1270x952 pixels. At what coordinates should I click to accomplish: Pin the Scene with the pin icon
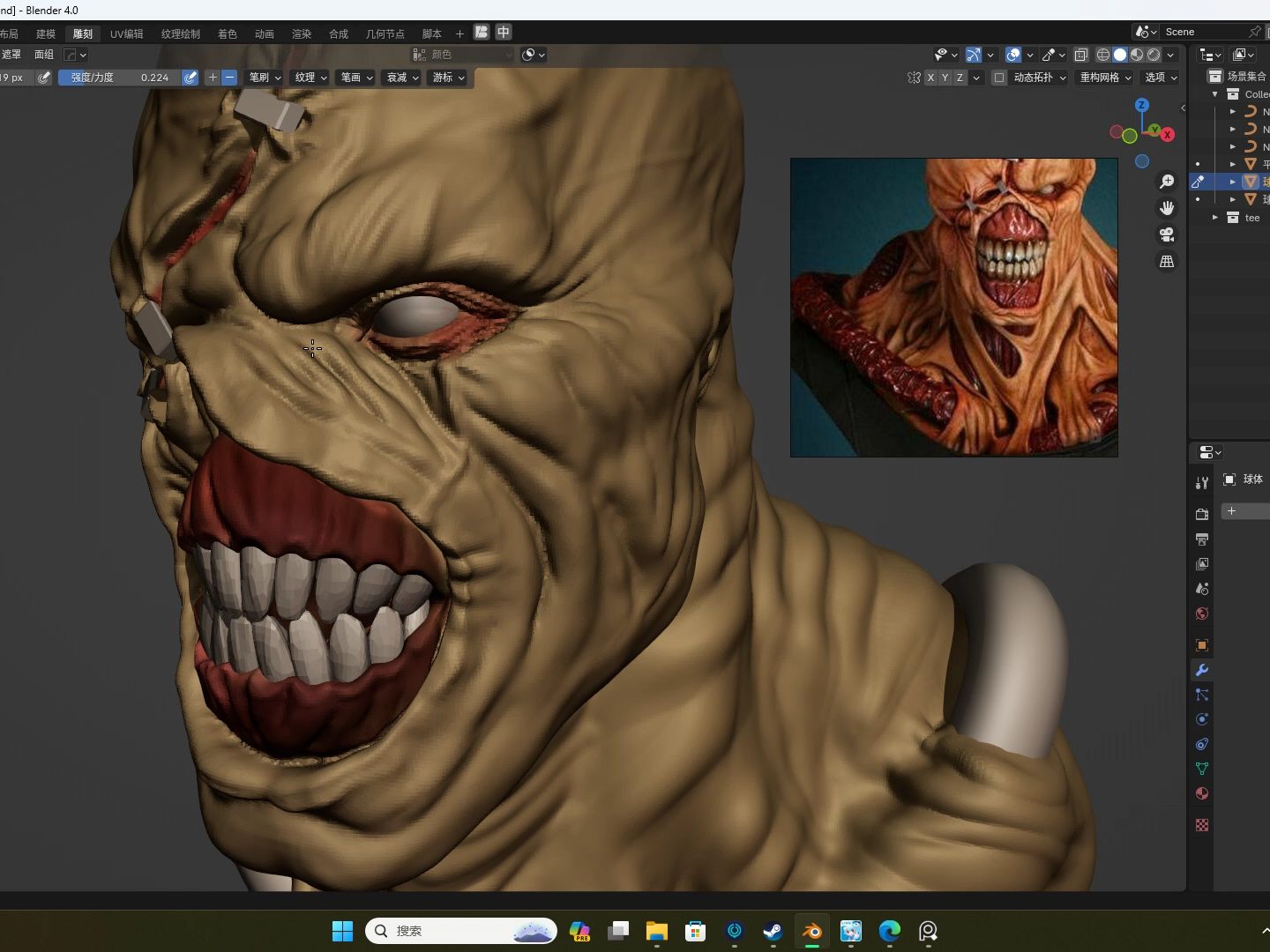point(1255,32)
